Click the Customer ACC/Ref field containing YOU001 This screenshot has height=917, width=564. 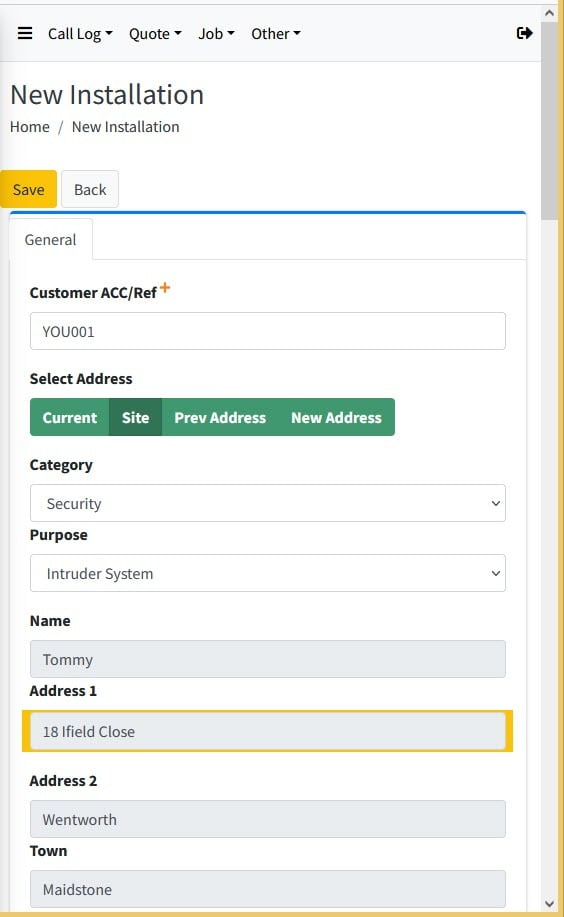click(x=267, y=331)
